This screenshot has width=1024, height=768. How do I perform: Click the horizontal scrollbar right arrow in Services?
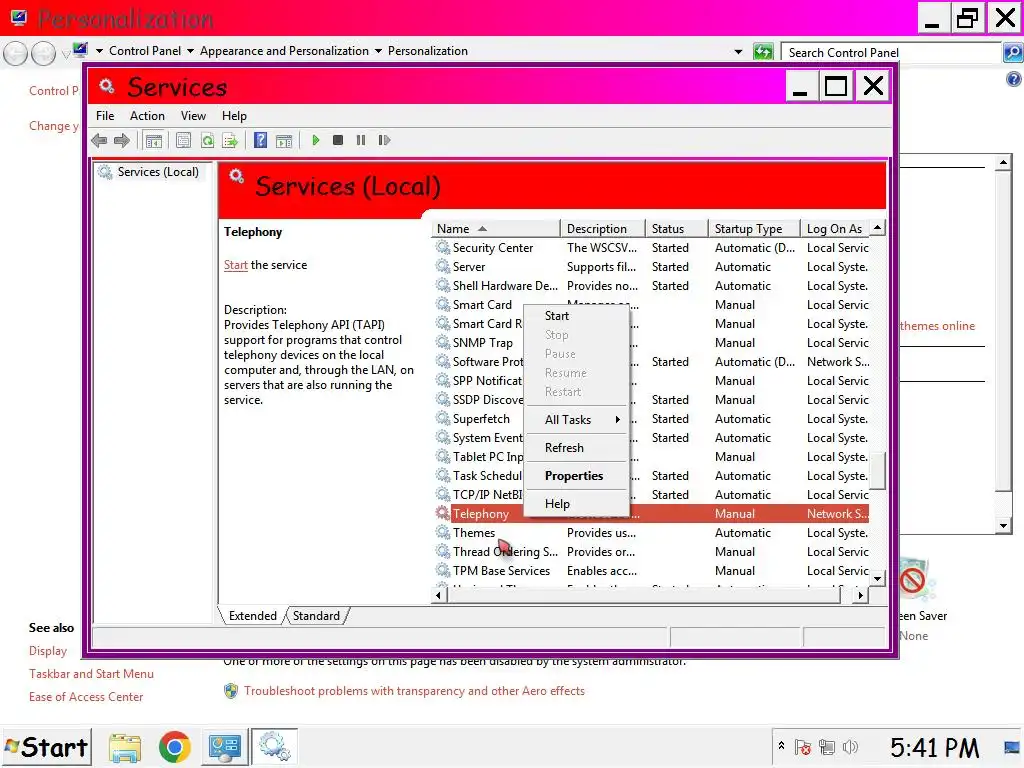click(x=861, y=595)
